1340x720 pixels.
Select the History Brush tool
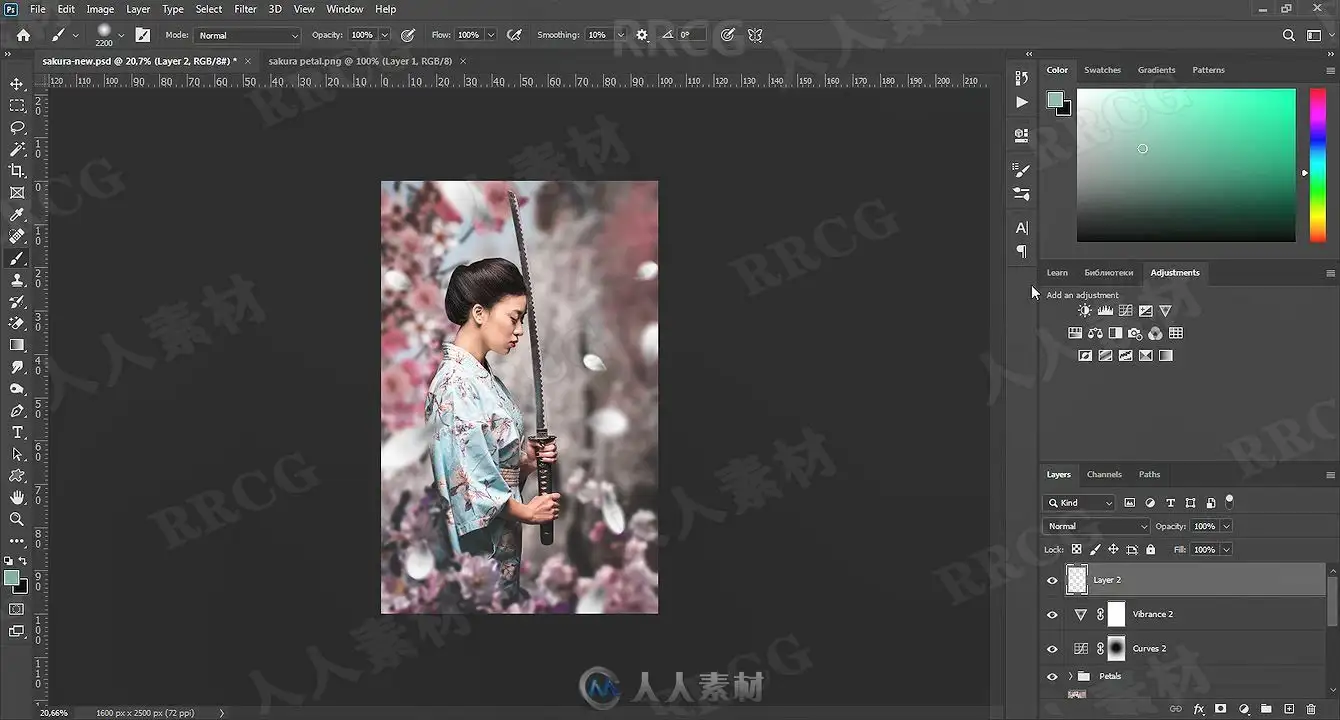coord(17,302)
